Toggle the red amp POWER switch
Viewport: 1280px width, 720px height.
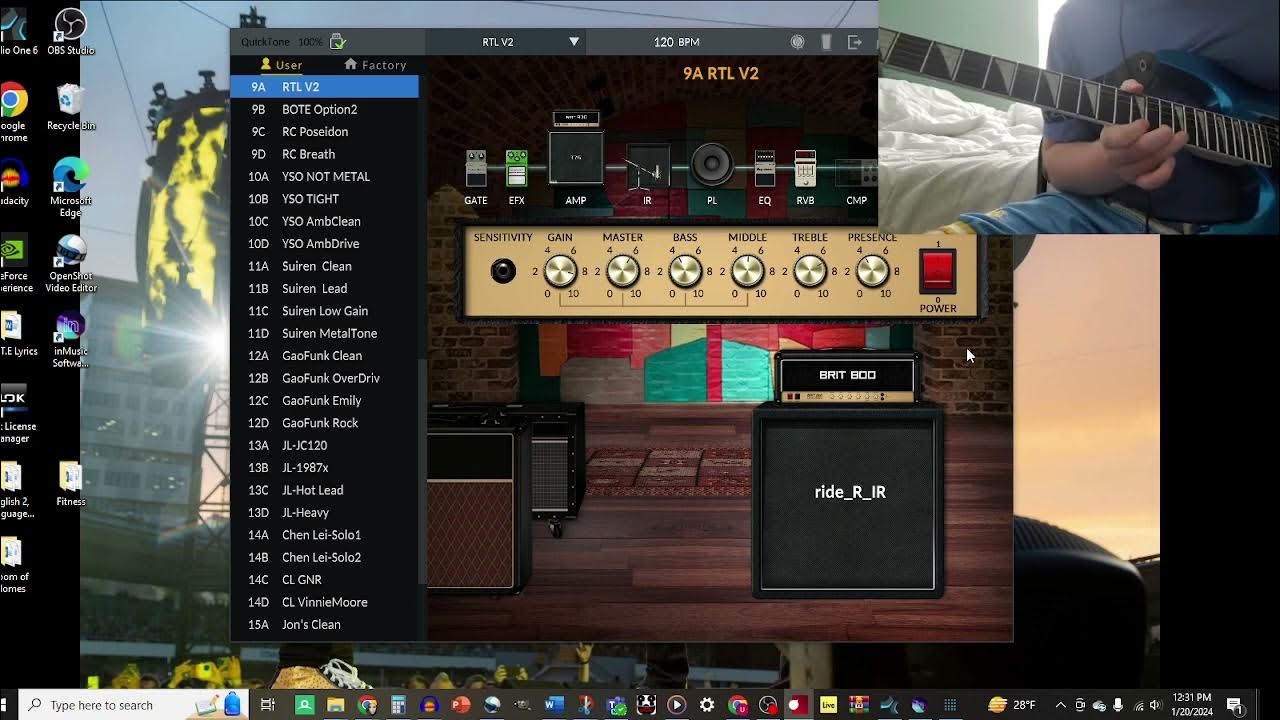[938, 271]
